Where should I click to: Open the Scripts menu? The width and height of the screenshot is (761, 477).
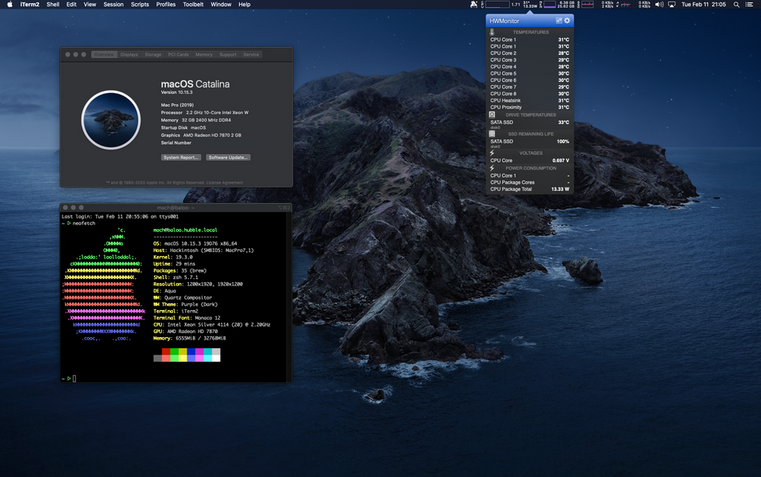click(x=140, y=4)
